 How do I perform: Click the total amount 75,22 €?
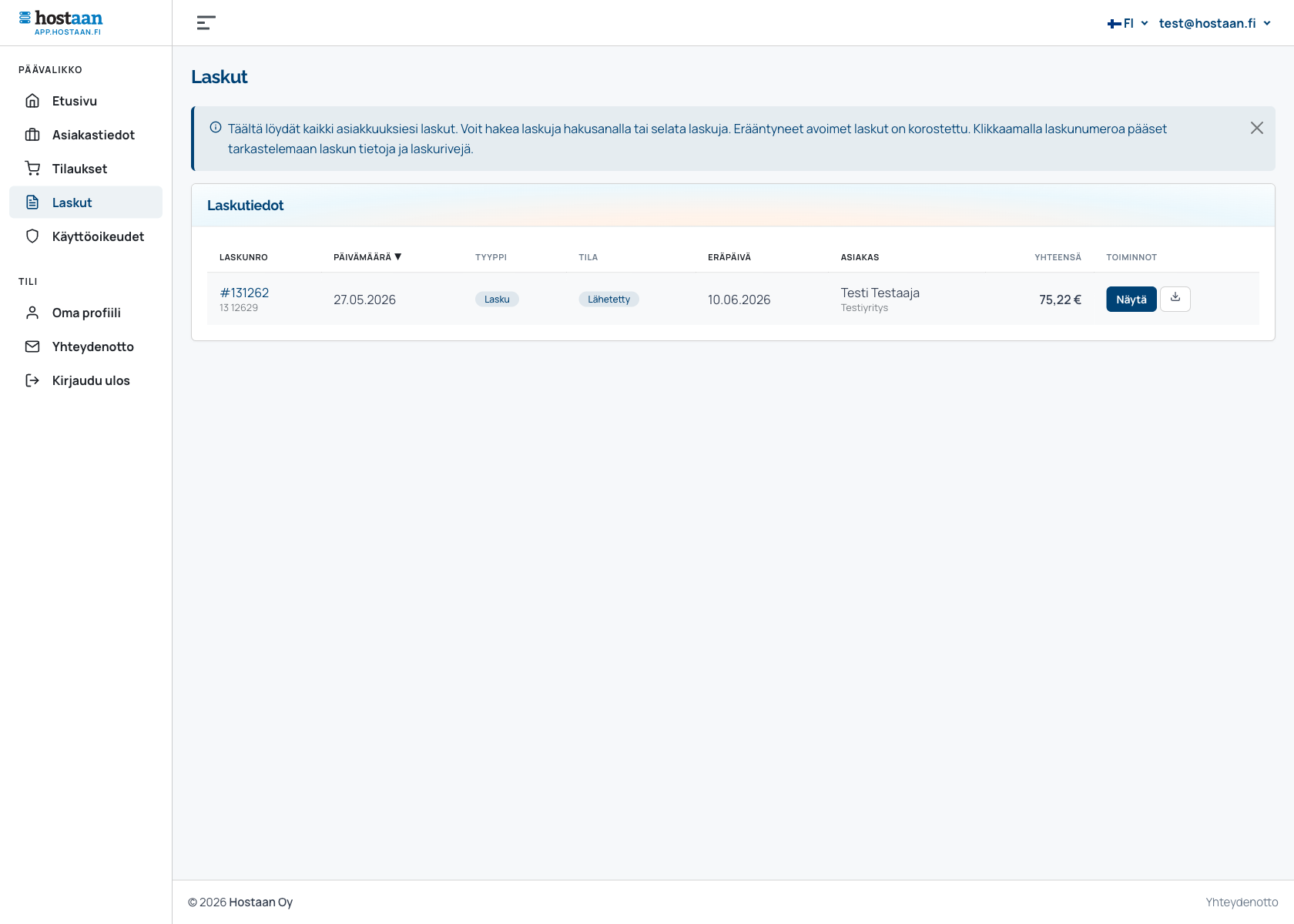(x=1060, y=300)
